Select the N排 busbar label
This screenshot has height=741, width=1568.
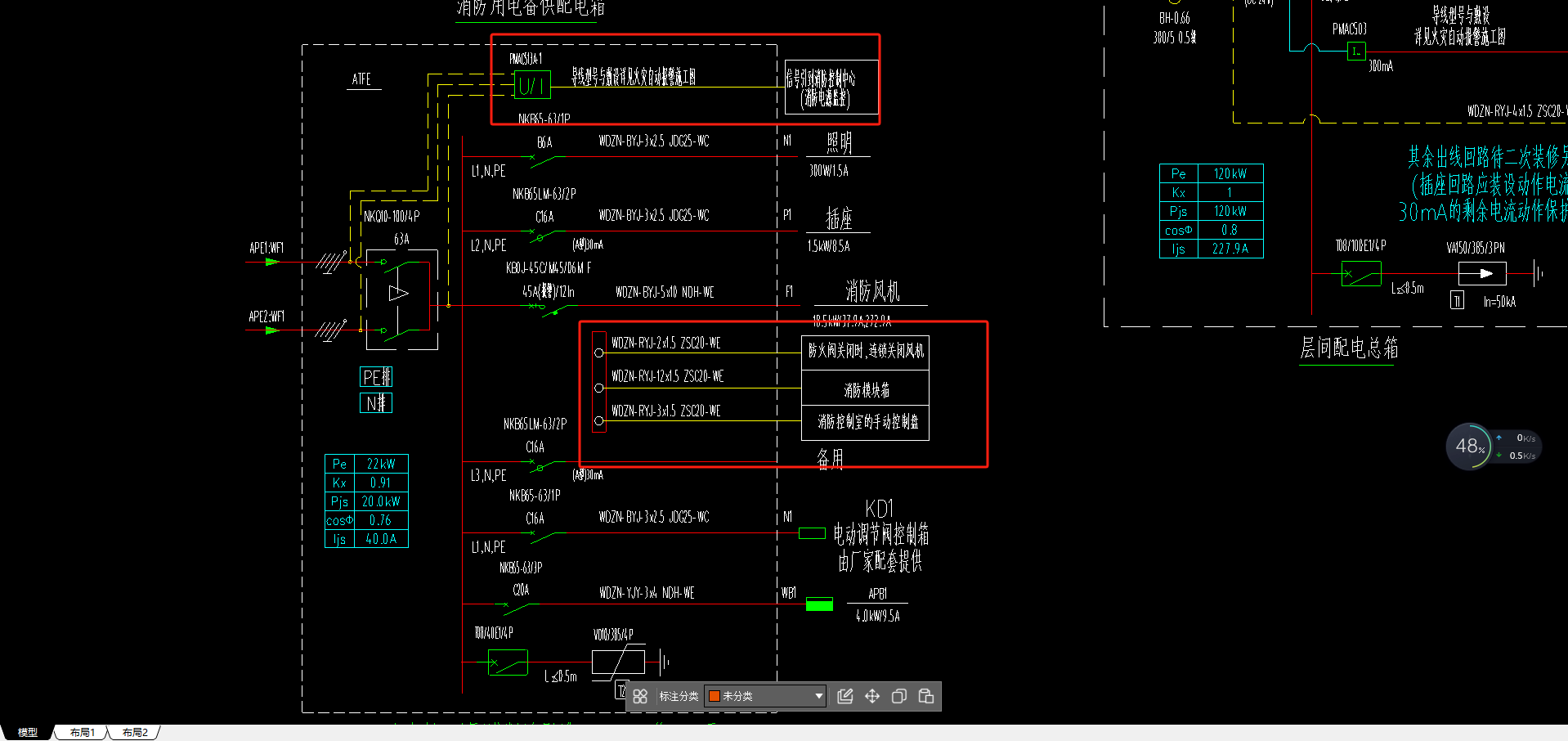376,403
